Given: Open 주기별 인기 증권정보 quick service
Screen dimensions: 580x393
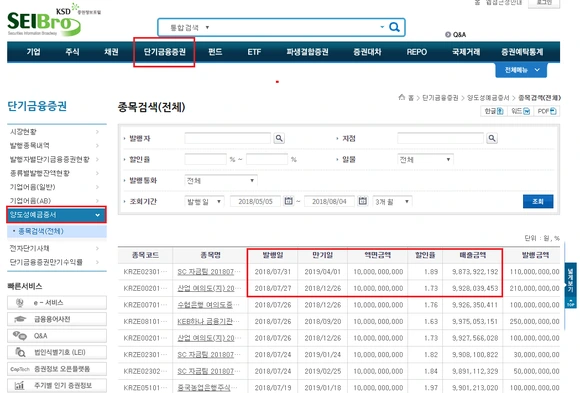Looking at the screenshot, I should 57,386.
